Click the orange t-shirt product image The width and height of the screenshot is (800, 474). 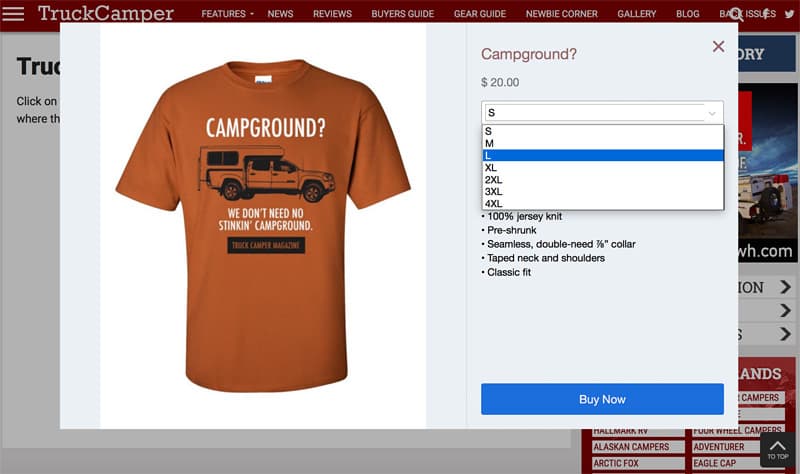point(263,226)
